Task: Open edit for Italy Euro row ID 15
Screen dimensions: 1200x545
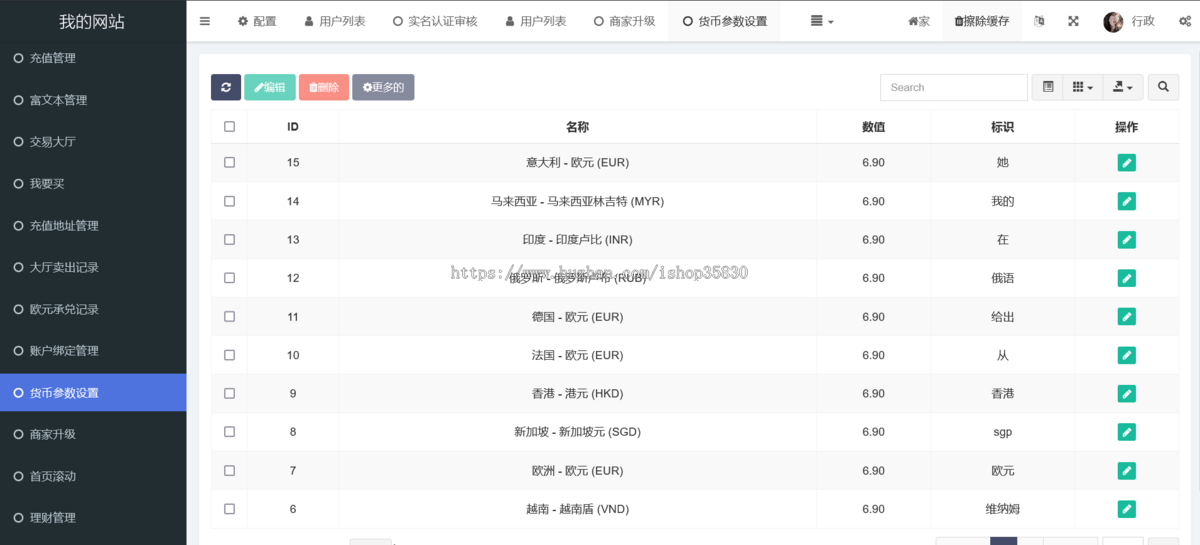Action: (1126, 163)
